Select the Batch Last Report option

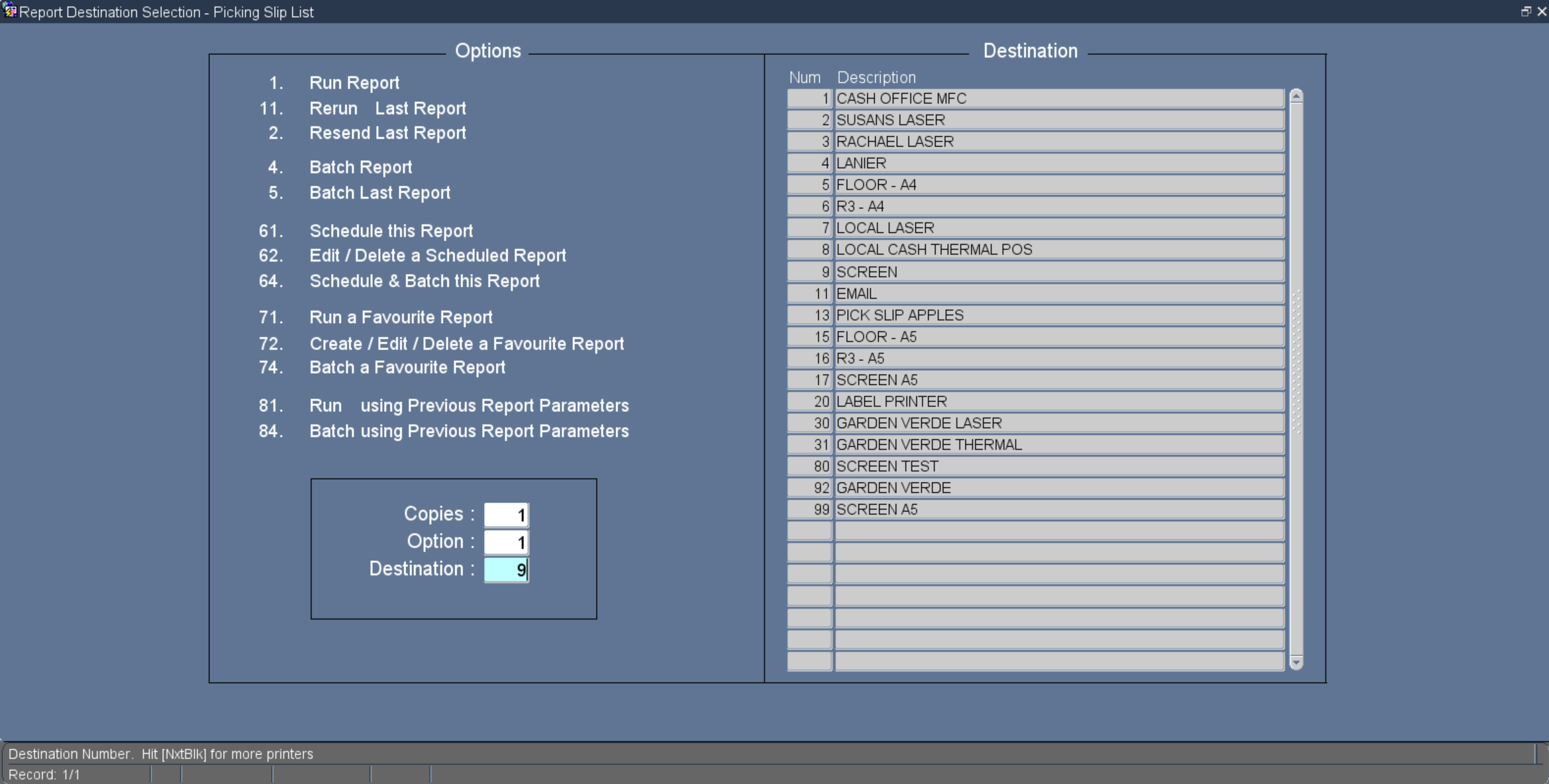(379, 193)
